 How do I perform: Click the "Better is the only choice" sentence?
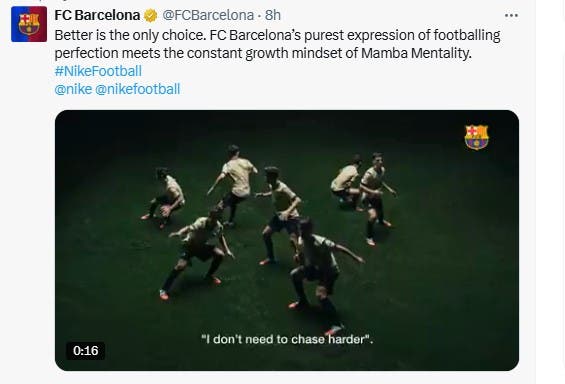pyautogui.click(x=130, y=35)
